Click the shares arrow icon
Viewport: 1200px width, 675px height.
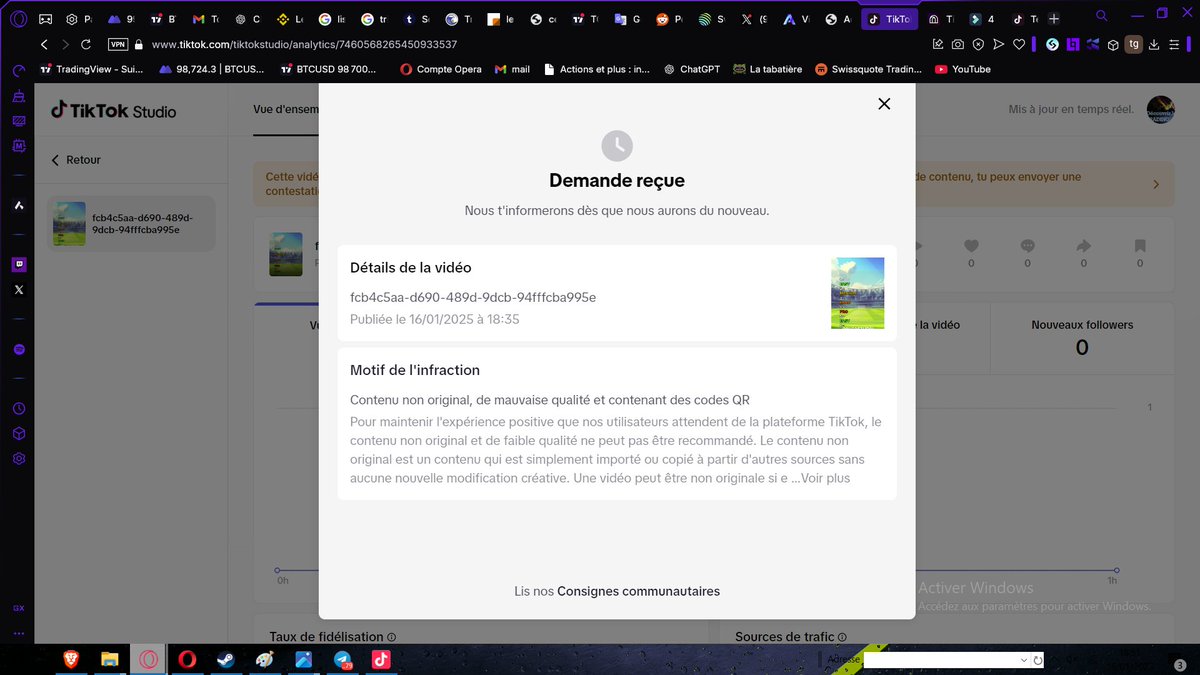tap(1083, 246)
